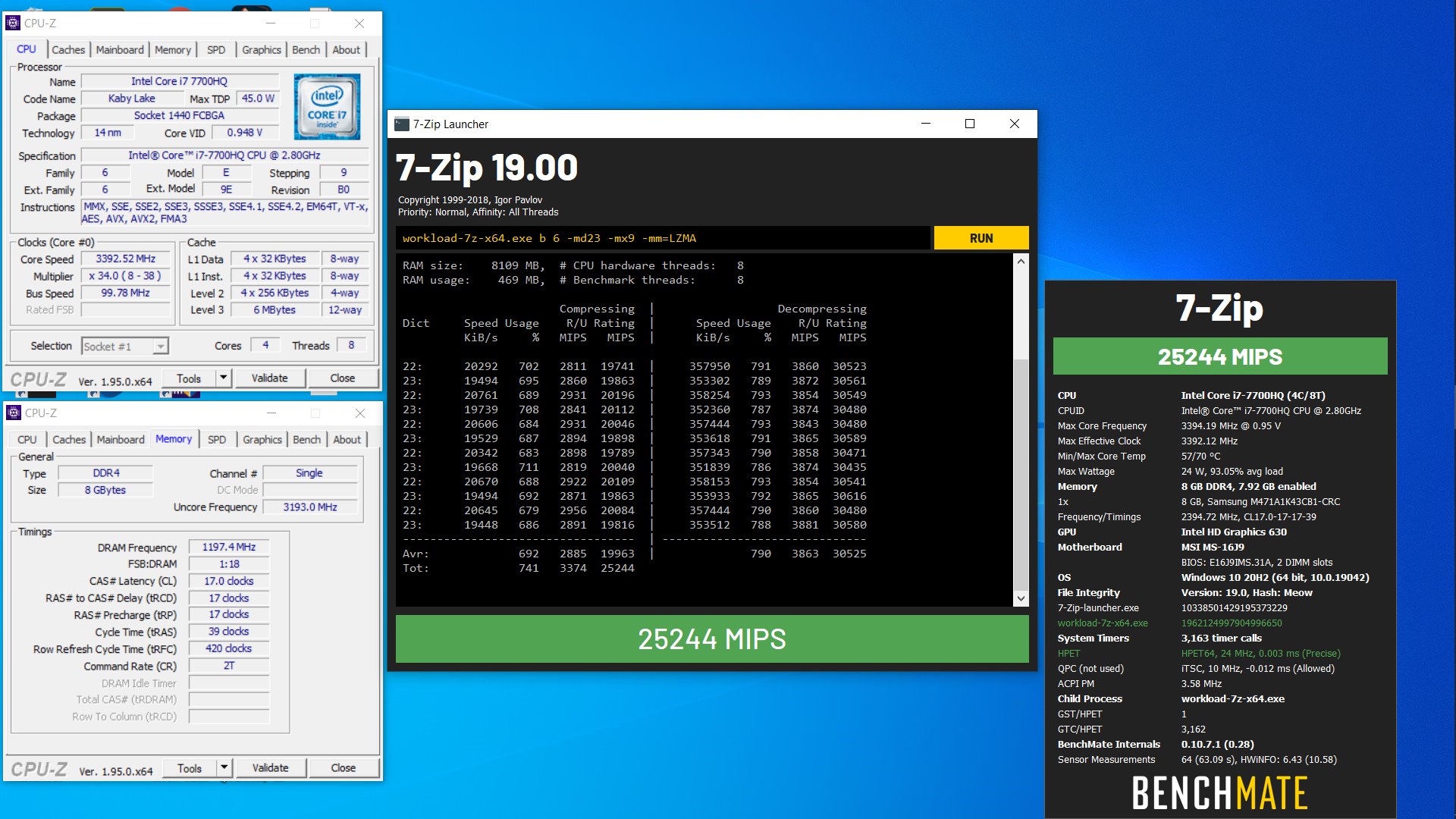Click Level 3 cache value 6 MBytes
Screen dimensions: 1456x819
[275, 309]
